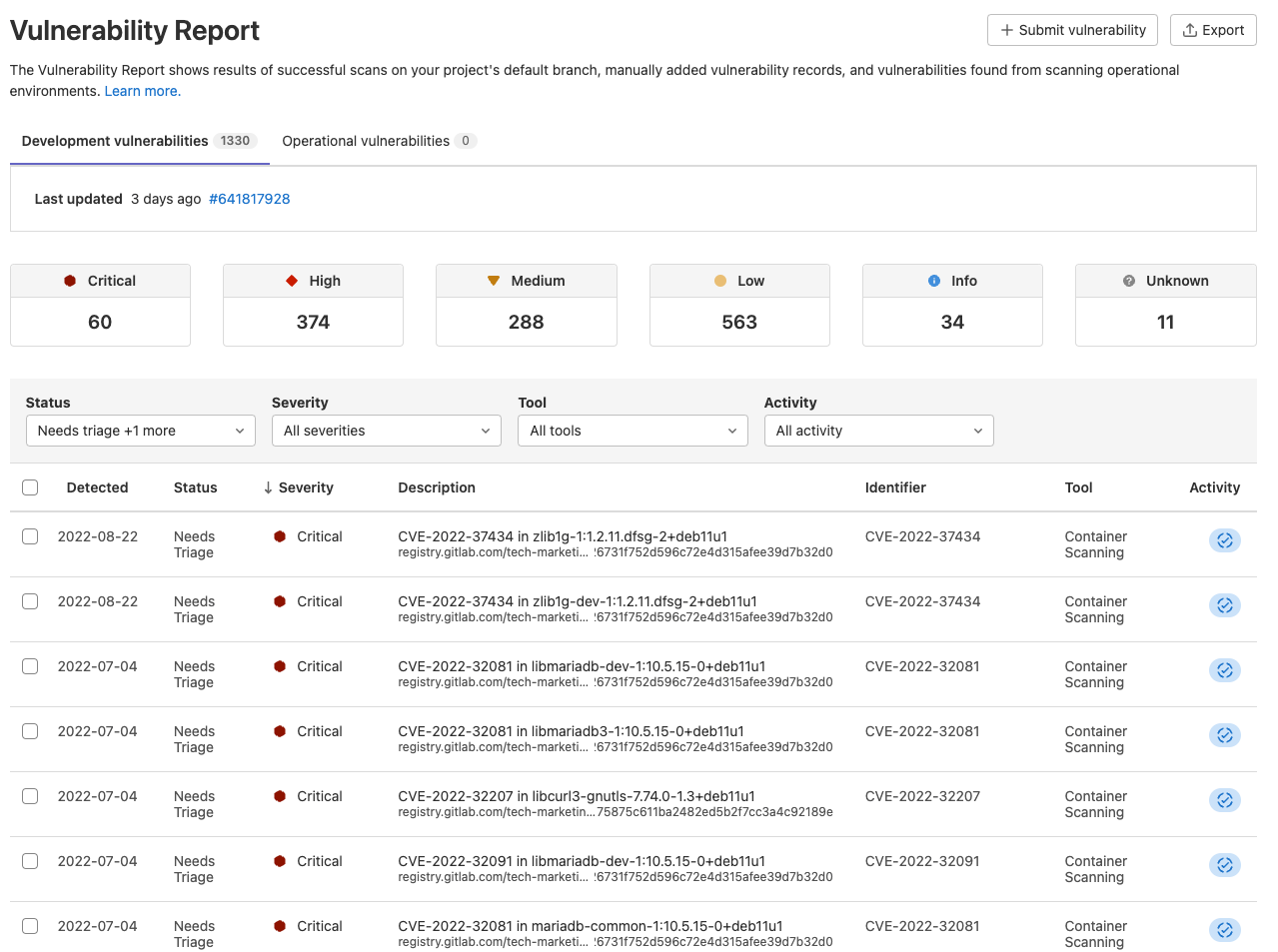Click the sort arrow beside Severity column header
This screenshot has width=1278, height=952.
point(268,487)
